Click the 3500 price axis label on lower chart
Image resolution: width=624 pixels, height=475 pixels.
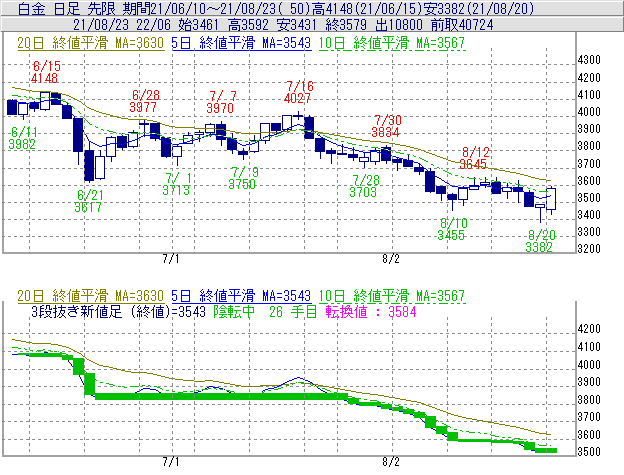pyautogui.click(x=589, y=452)
